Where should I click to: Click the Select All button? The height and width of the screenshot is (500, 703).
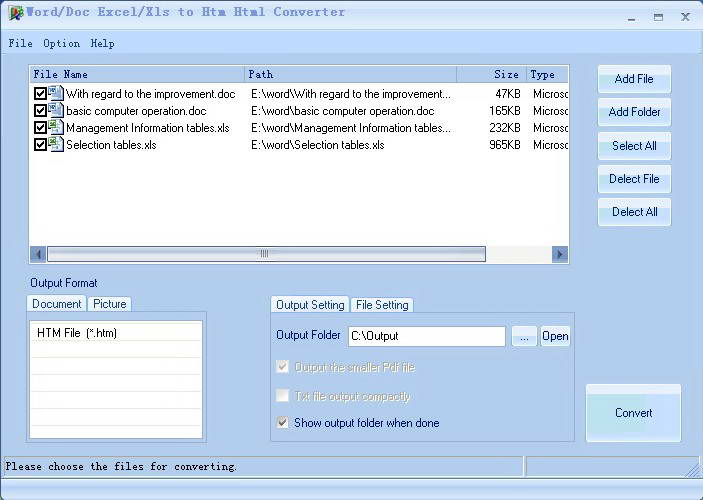click(634, 146)
